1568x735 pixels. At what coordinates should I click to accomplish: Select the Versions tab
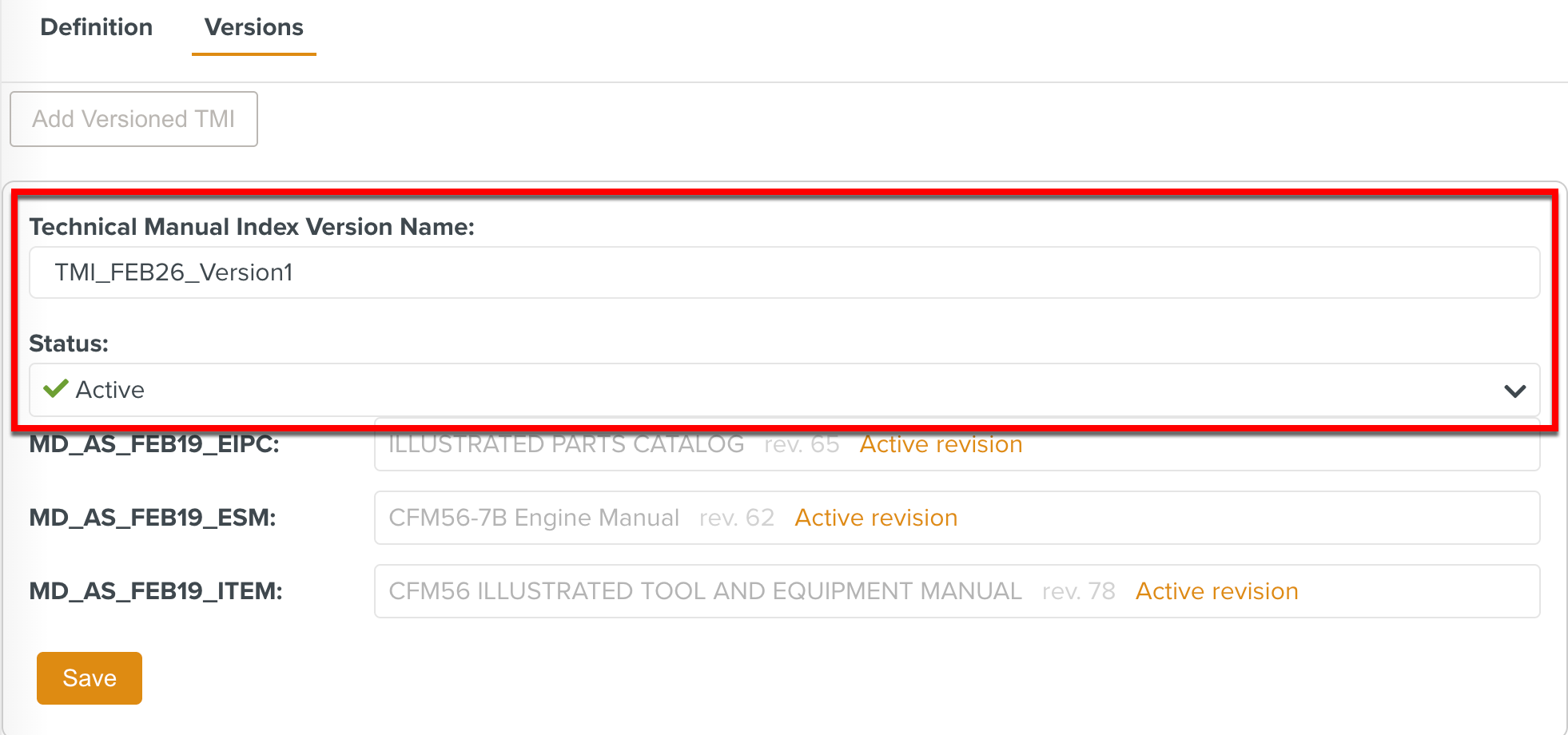point(253,27)
